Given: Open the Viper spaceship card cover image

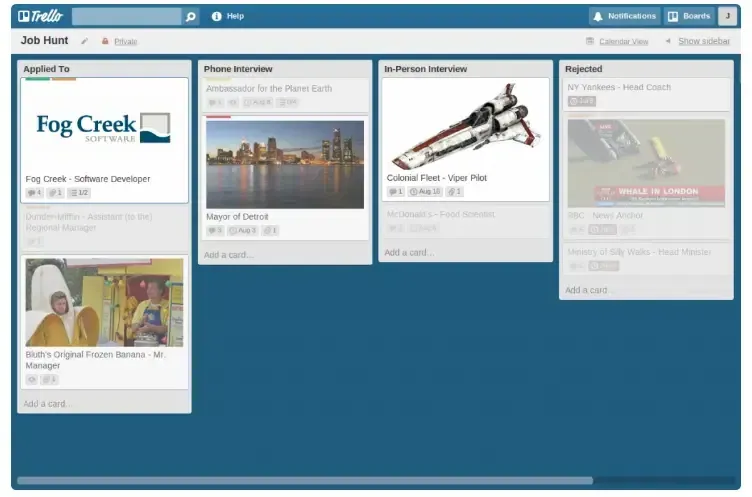Looking at the screenshot, I should tap(465, 127).
